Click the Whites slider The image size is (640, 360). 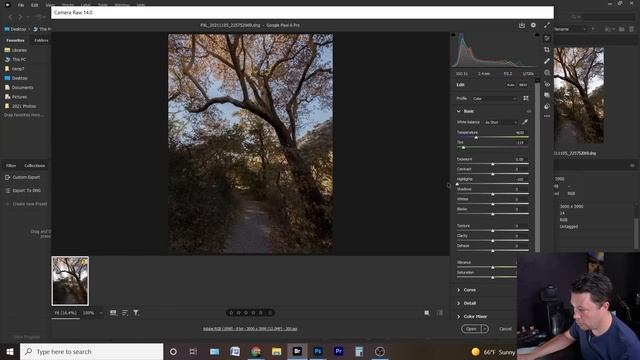point(493,204)
